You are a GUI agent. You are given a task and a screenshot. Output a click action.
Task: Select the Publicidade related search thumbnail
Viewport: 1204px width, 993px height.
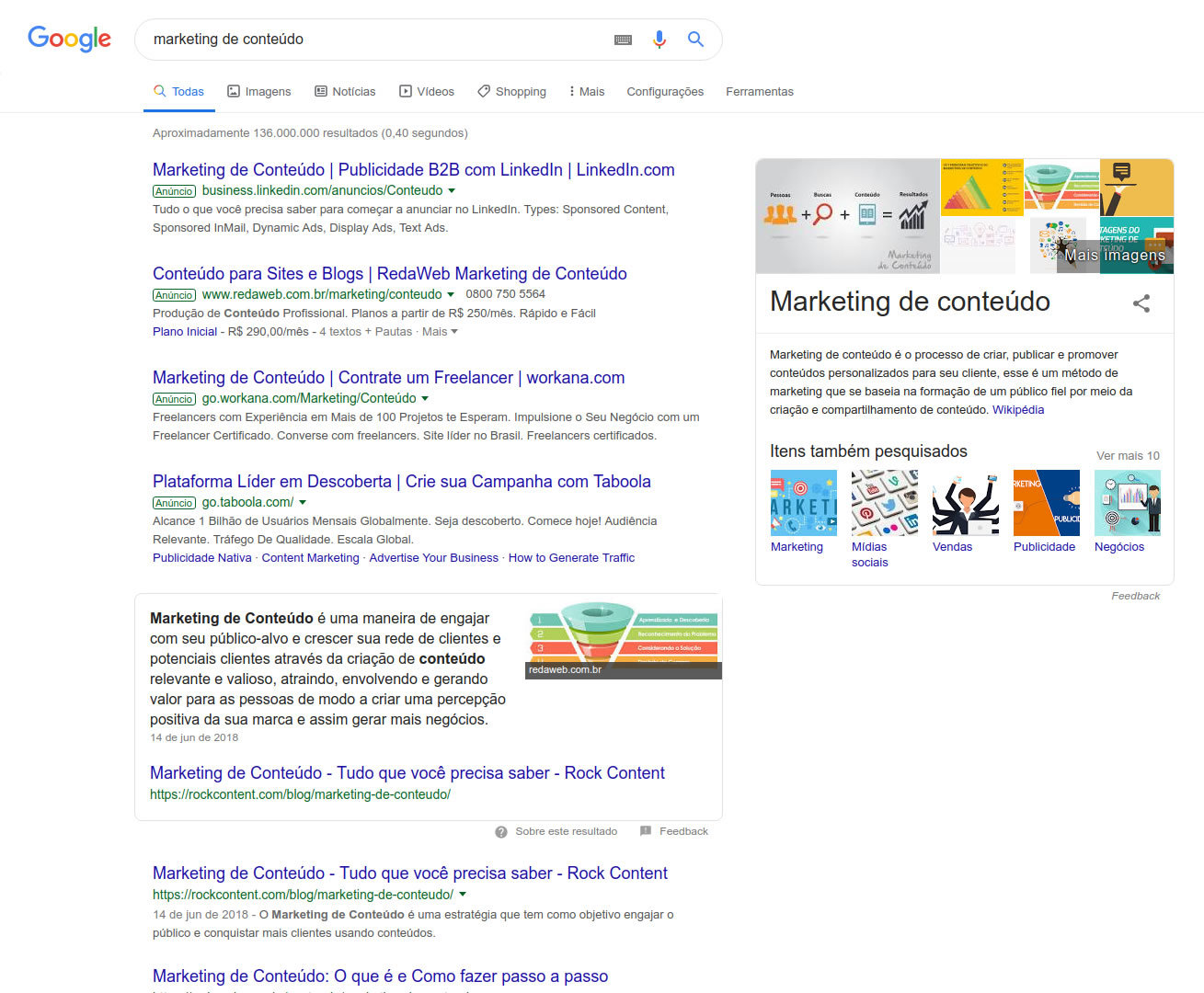pyautogui.click(x=1047, y=503)
